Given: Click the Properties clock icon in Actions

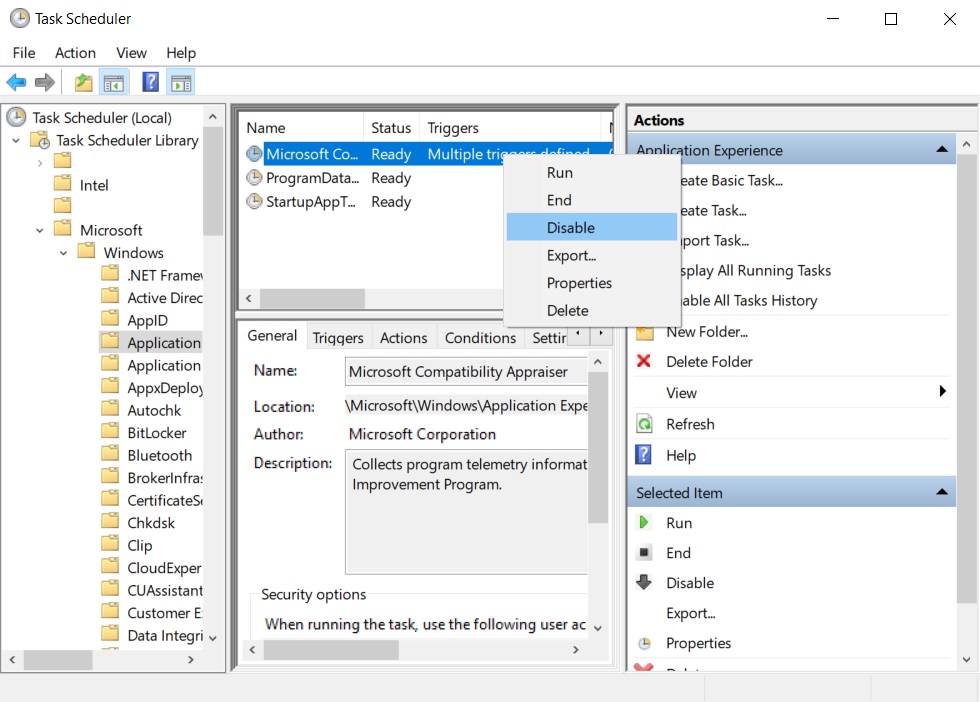Looking at the screenshot, I should pos(644,643).
